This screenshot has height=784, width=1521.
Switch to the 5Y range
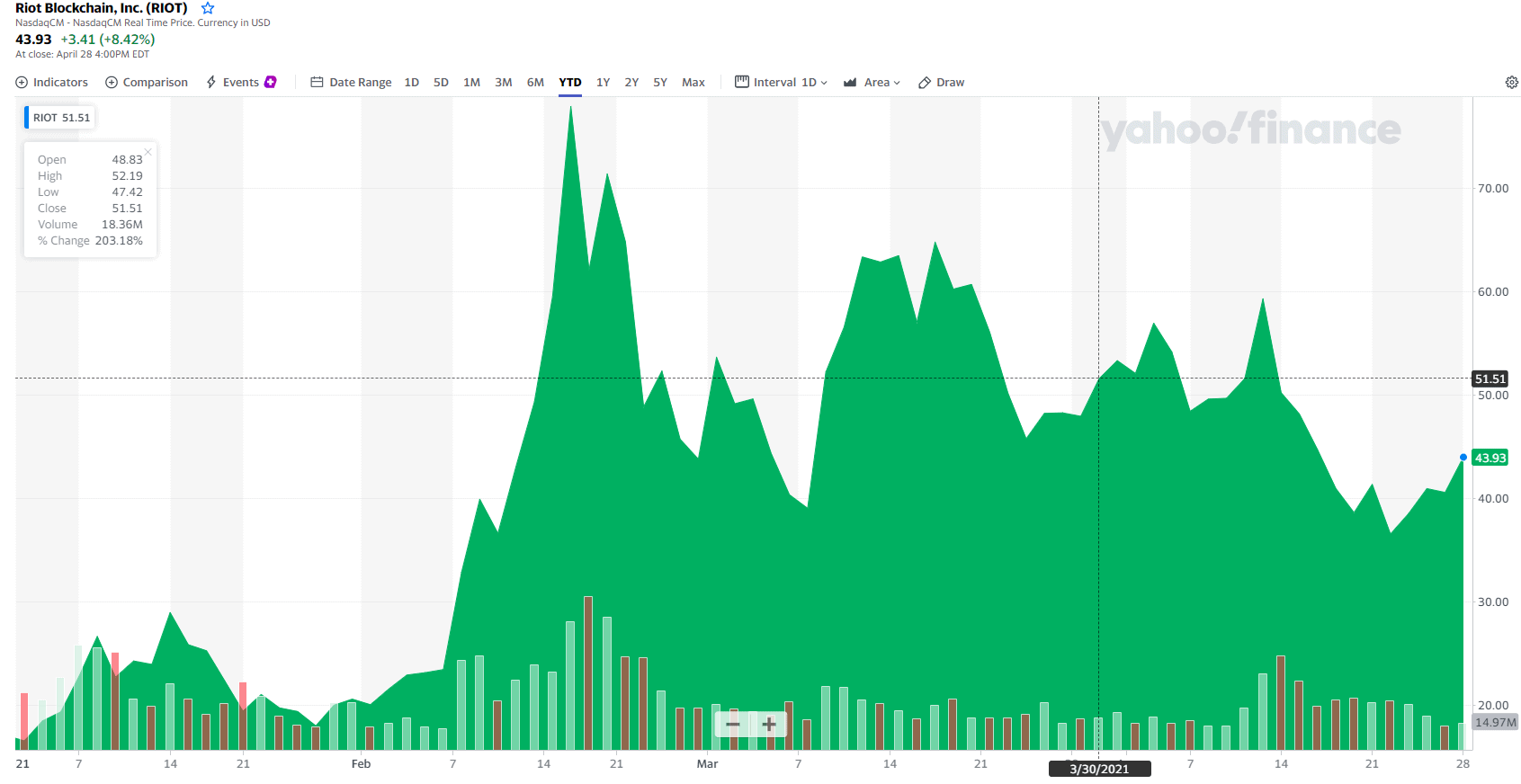tap(660, 82)
